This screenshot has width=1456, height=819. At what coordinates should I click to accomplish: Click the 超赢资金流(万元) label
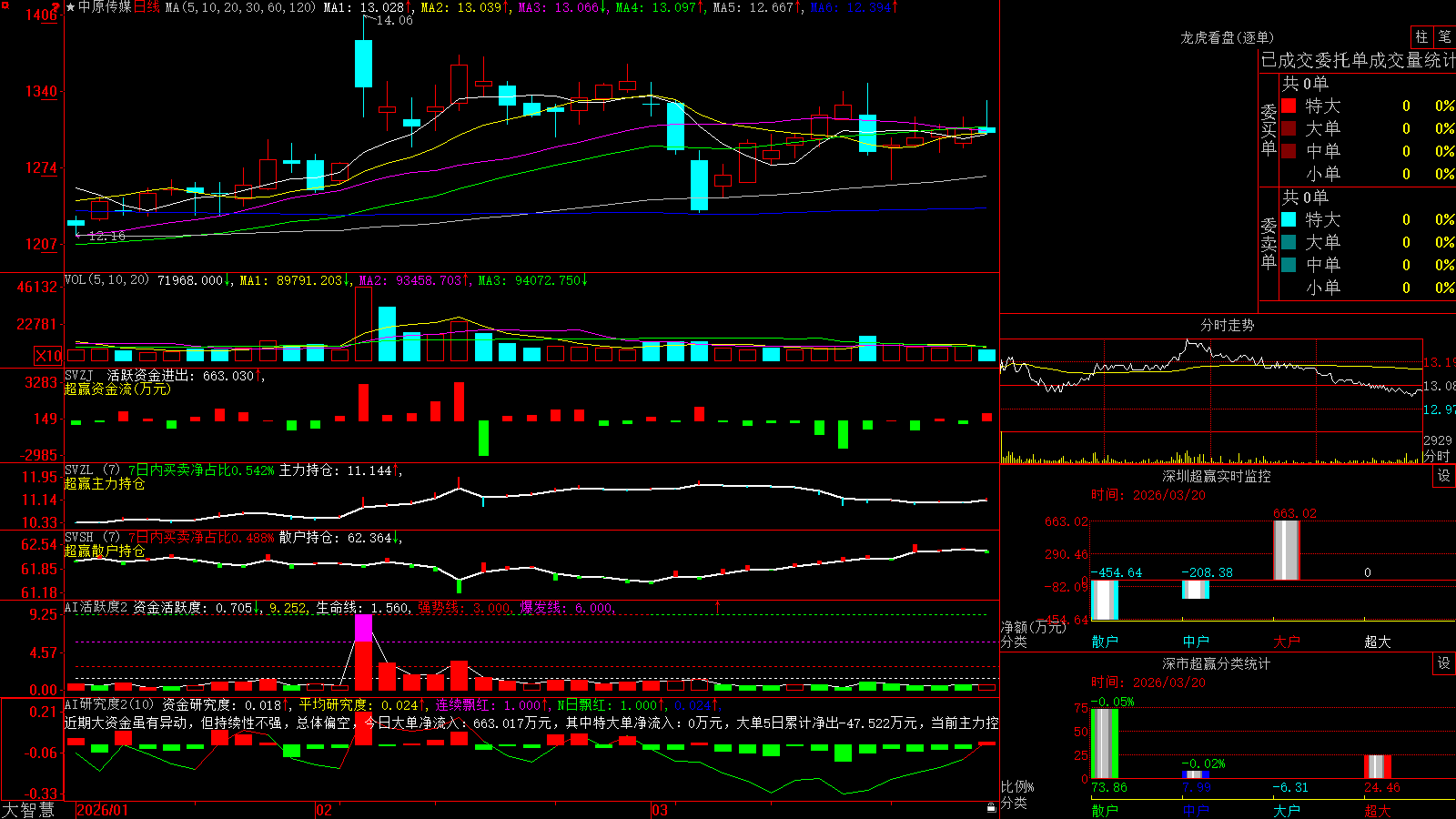(x=117, y=389)
